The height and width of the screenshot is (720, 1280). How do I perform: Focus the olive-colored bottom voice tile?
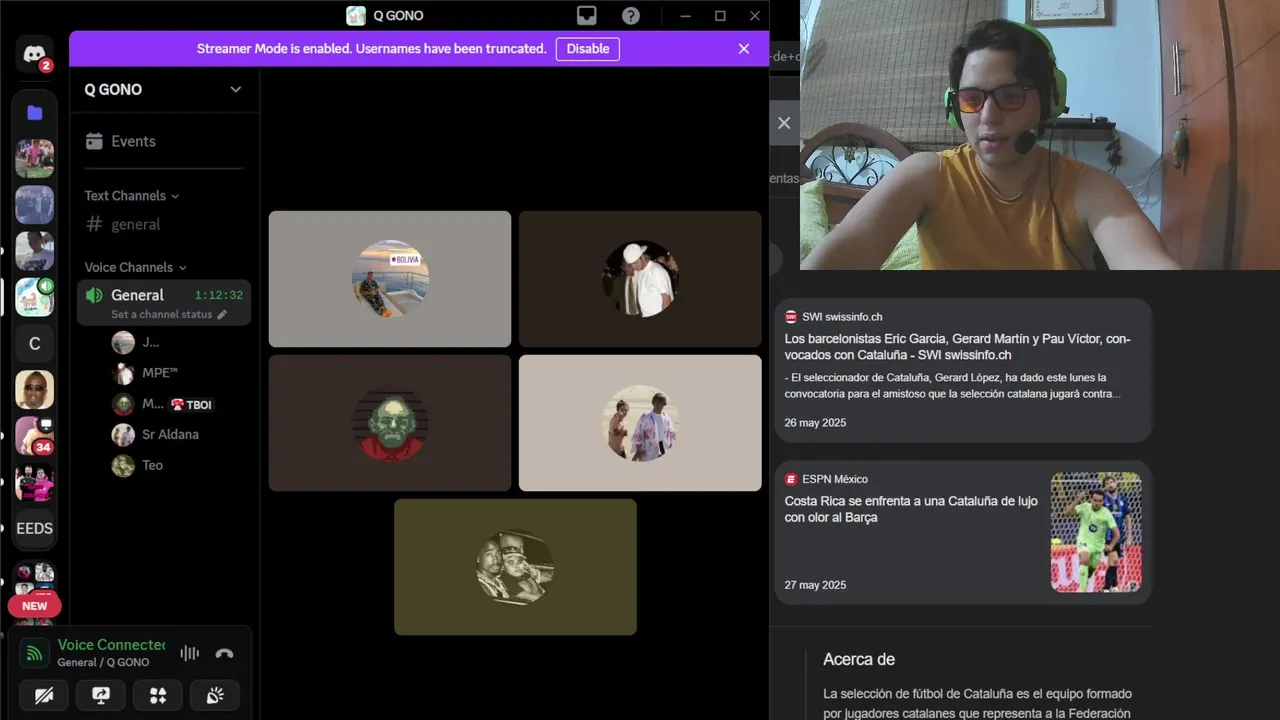[515, 567]
